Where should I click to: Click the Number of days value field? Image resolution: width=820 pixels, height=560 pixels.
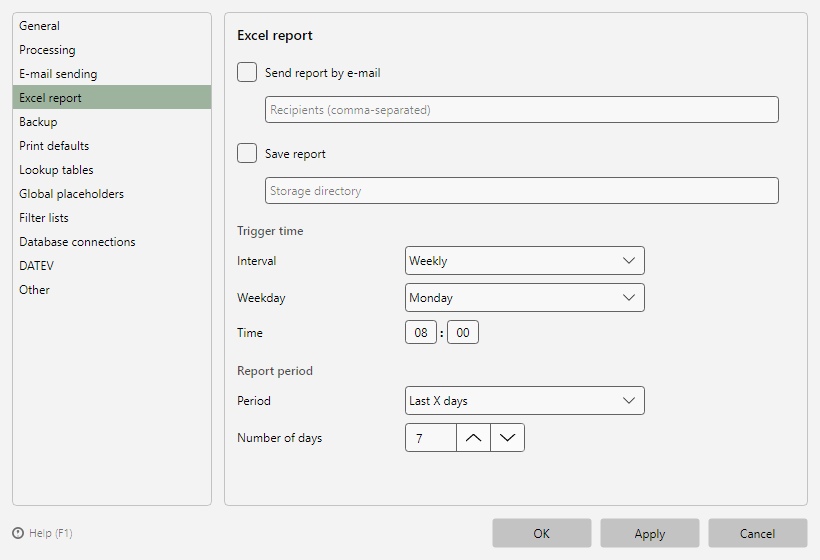(x=431, y=438)
